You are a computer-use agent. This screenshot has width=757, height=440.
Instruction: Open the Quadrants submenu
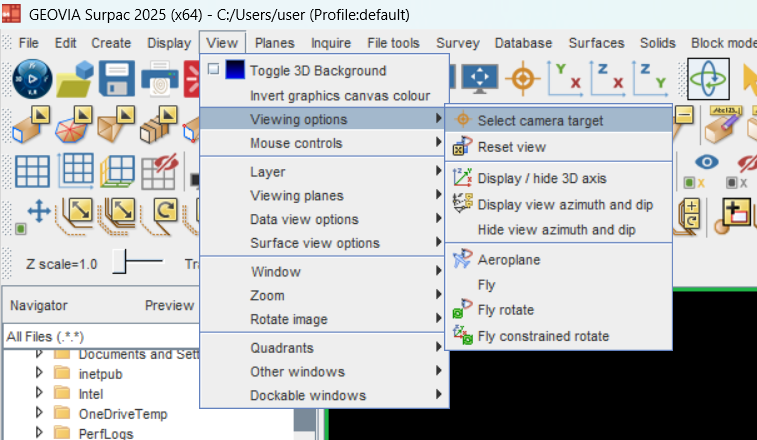[x=322, y=348]
